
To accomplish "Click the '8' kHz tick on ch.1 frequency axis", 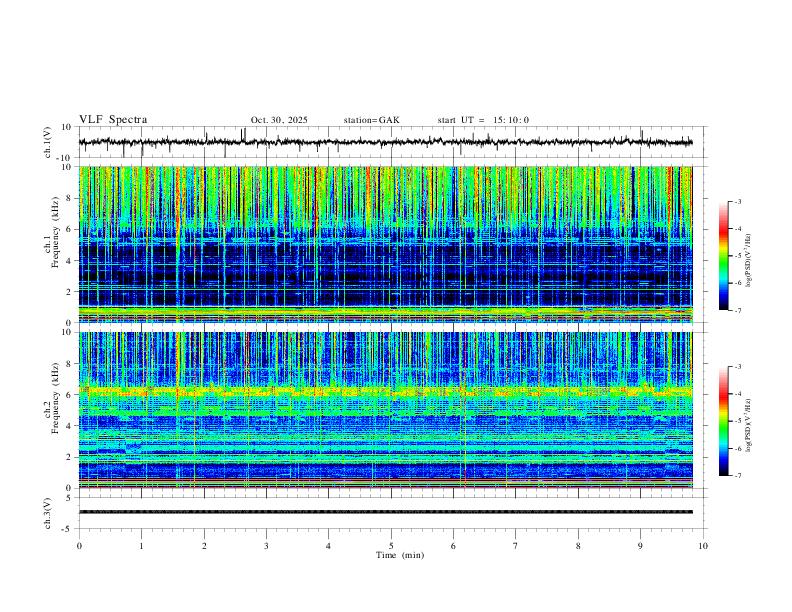I will point(70,198).
